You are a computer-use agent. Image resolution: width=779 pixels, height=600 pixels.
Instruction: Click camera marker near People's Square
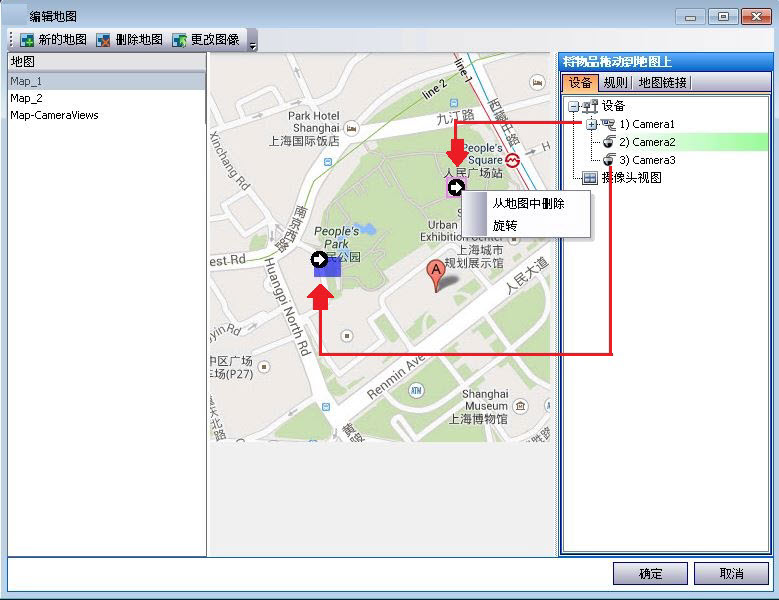click(456, 188)
